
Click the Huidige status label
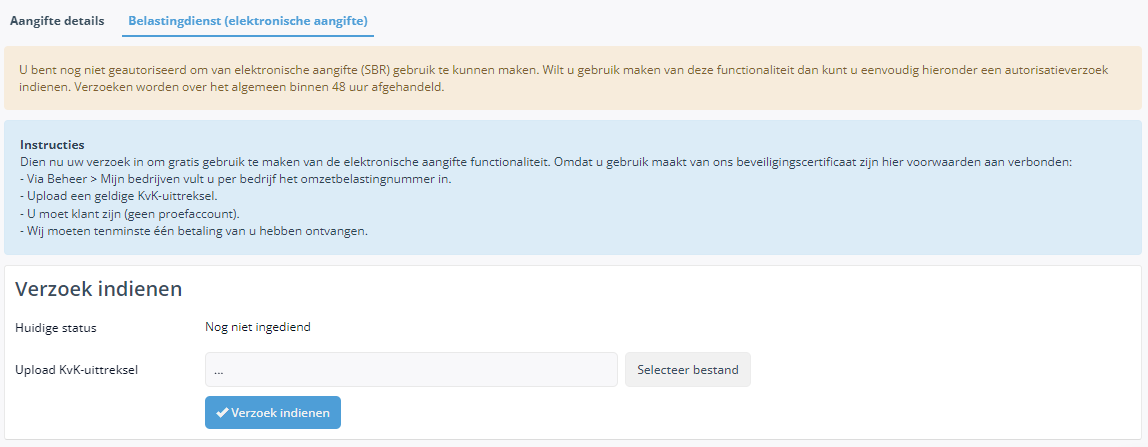pos(56,328)
